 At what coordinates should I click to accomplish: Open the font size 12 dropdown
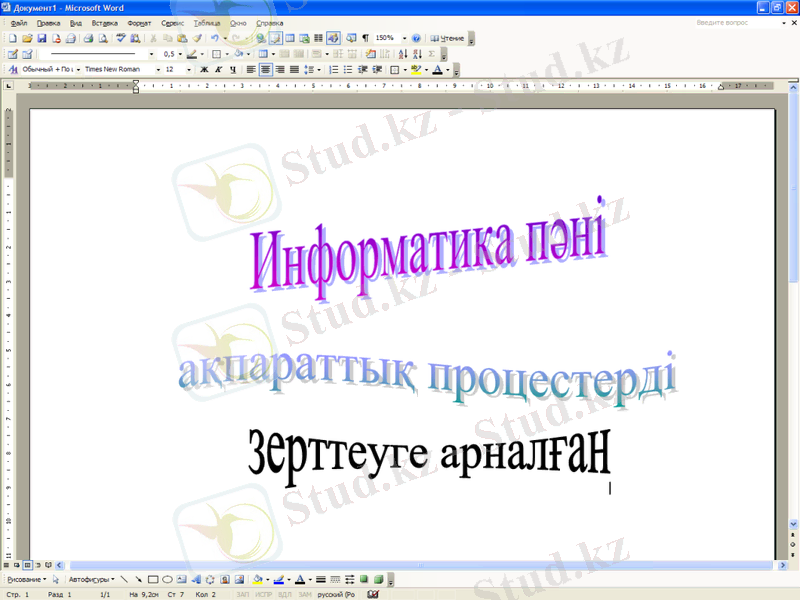pyautogui.click(x=190, y=70)
